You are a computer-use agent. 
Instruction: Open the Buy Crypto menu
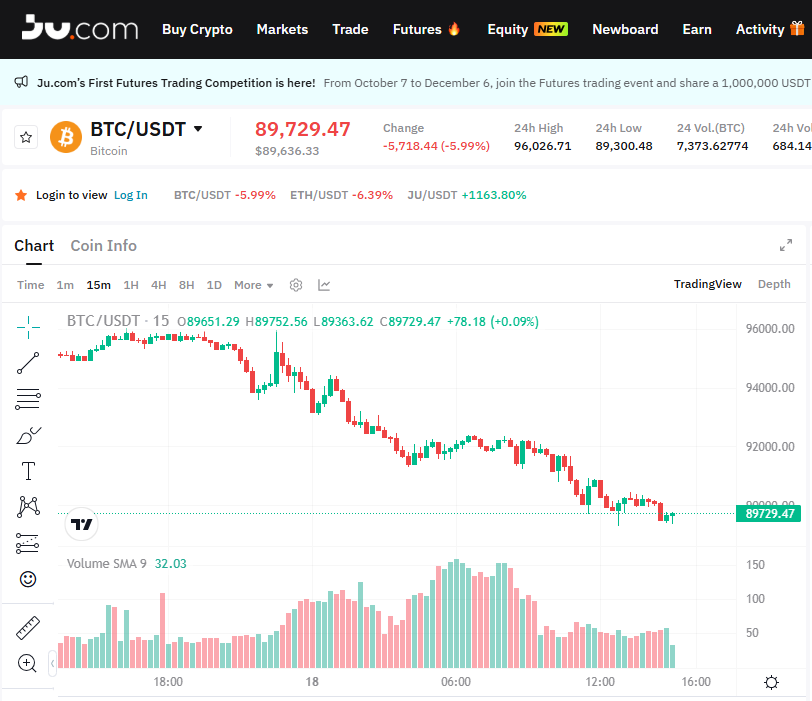[x=197, y=30]
